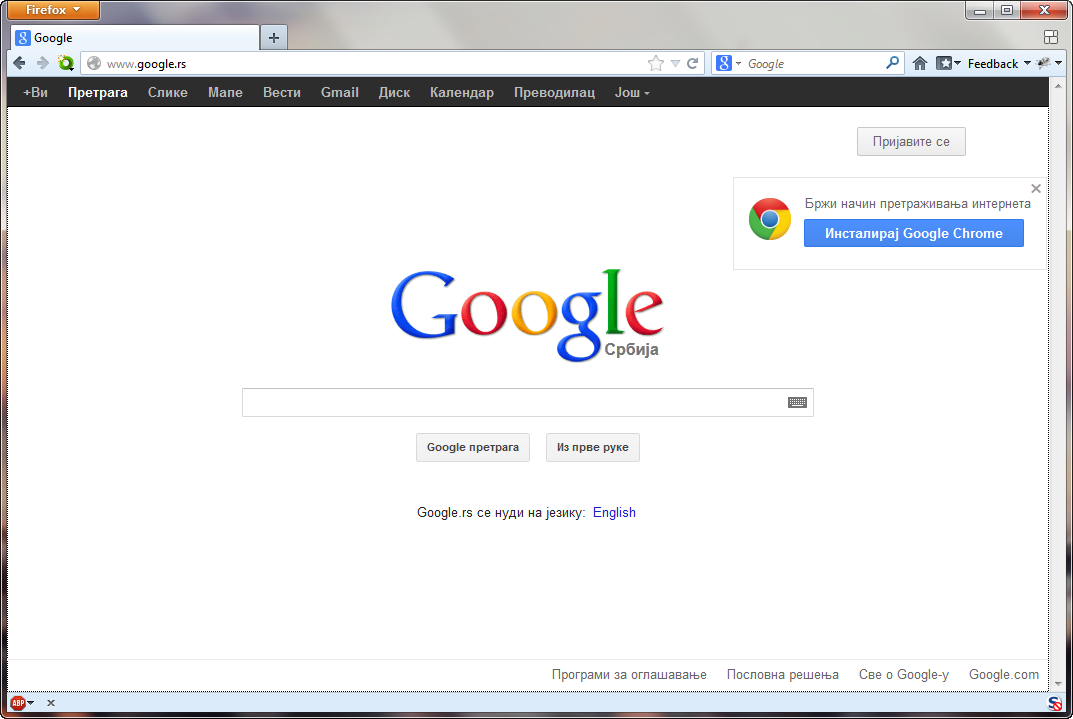The image size is (1073, 719).
Task: Click the Из прве руке button
Action: 593,447
